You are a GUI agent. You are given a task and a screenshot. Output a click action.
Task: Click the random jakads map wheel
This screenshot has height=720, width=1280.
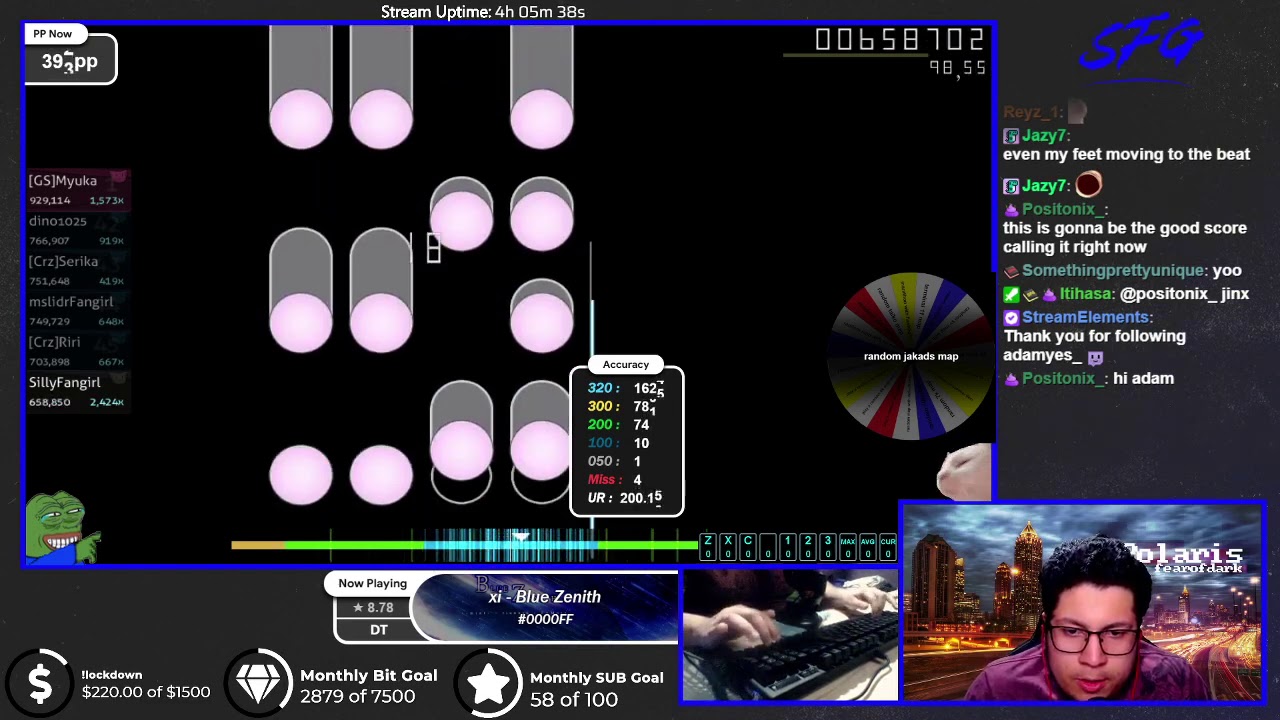tap(911, 356)
